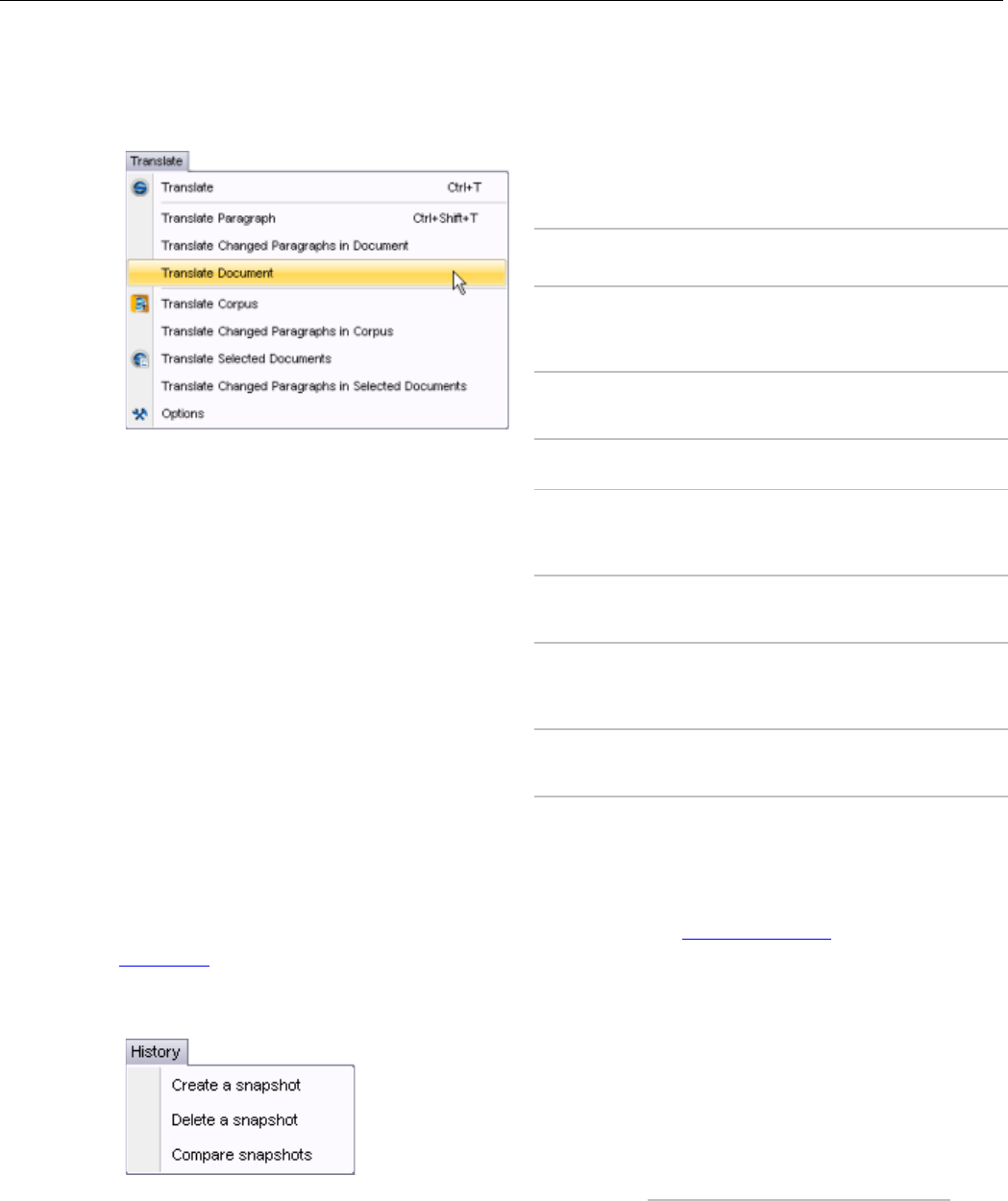The width and height of the screenshot is (1008, 1201).
Task: Click the Options tools icon
Action: (140, 414)
